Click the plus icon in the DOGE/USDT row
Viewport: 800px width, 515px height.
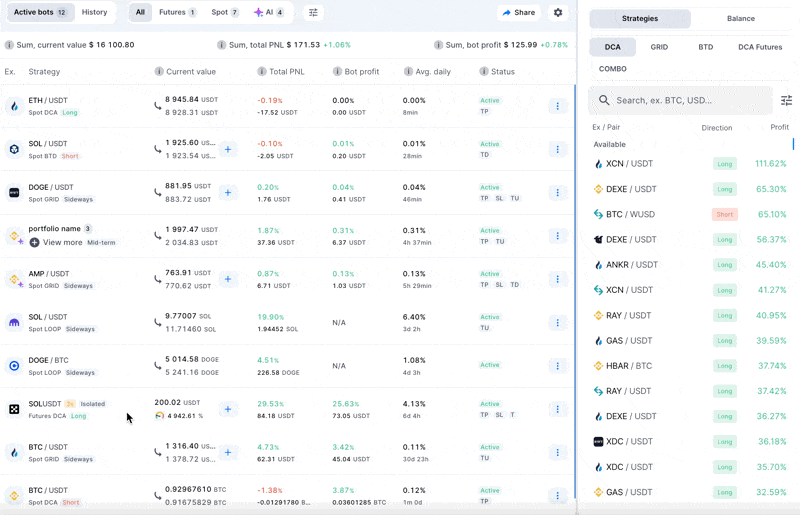[x=228, y=192]
